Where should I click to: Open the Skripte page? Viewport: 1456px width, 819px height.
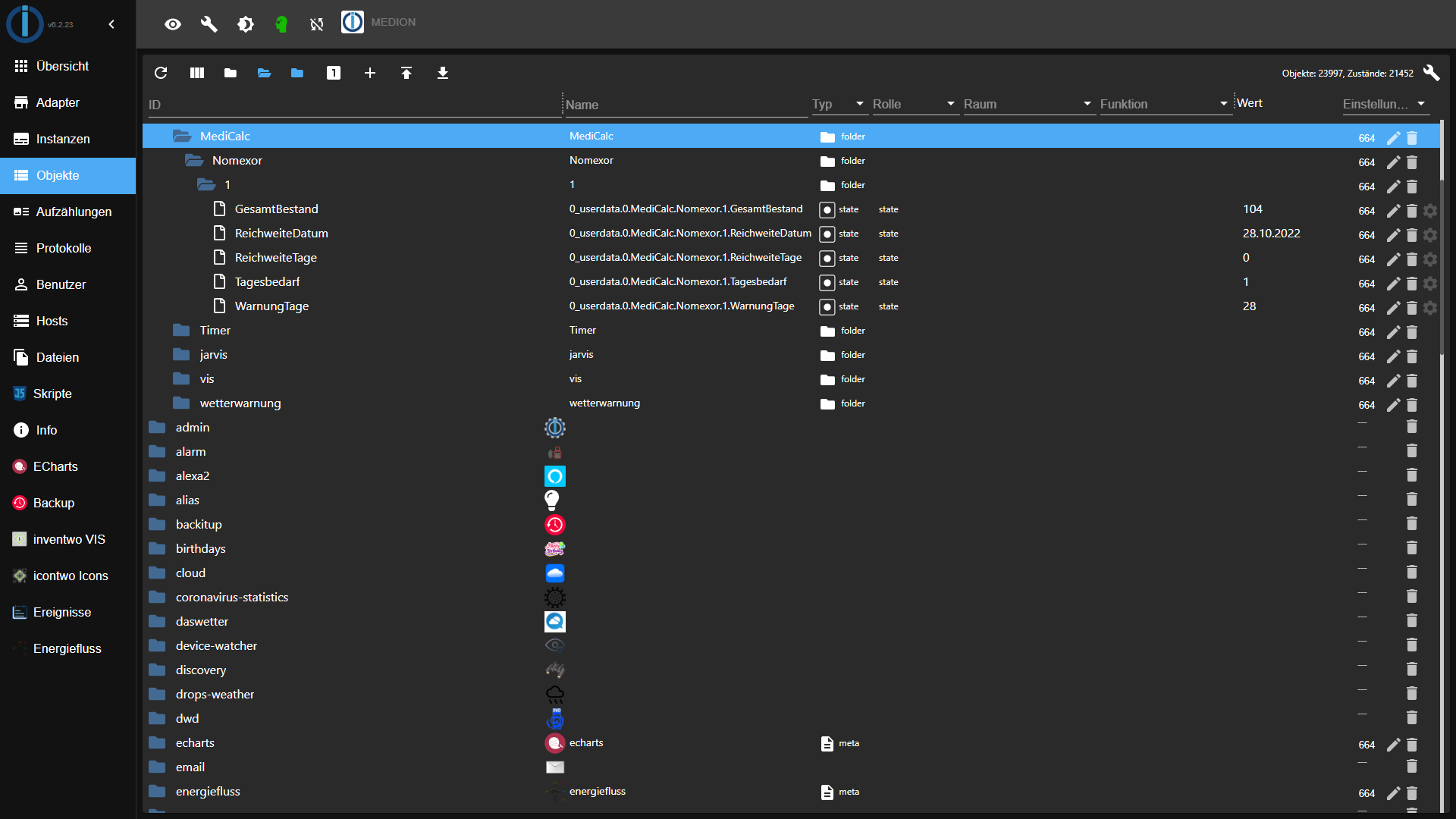pyautogui.click(x=68, y=394)
